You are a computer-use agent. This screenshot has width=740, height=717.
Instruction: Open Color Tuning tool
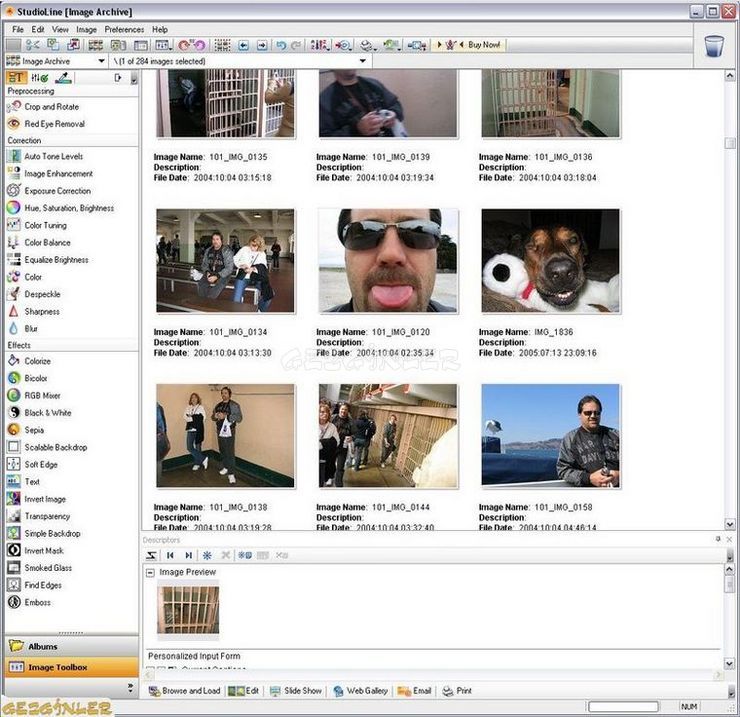coord(37,225)
